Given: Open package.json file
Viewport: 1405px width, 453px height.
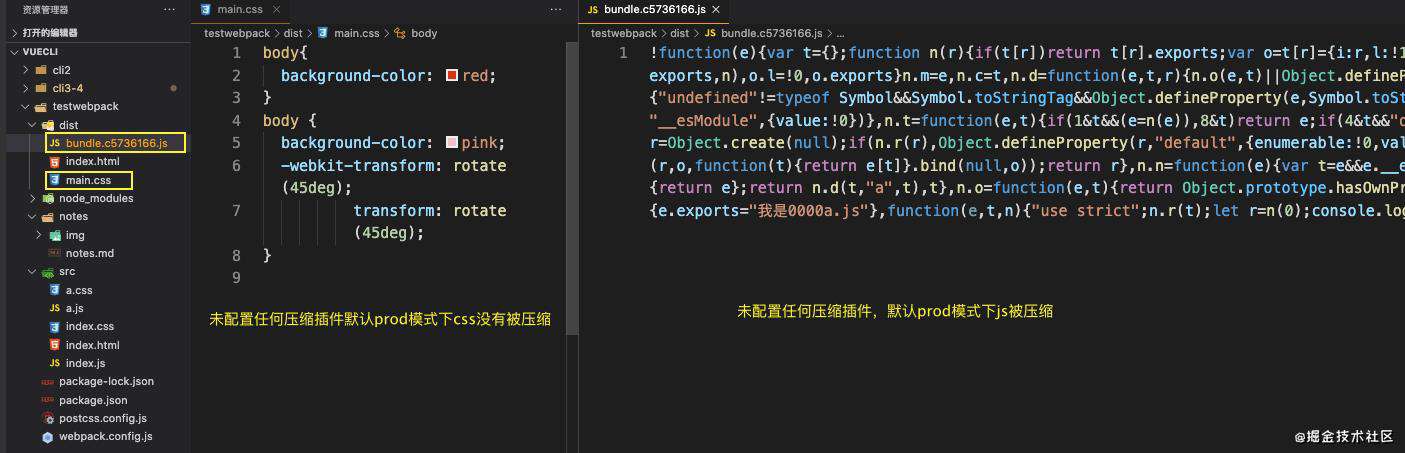Looking at the screenshot, I should (93, 400).
